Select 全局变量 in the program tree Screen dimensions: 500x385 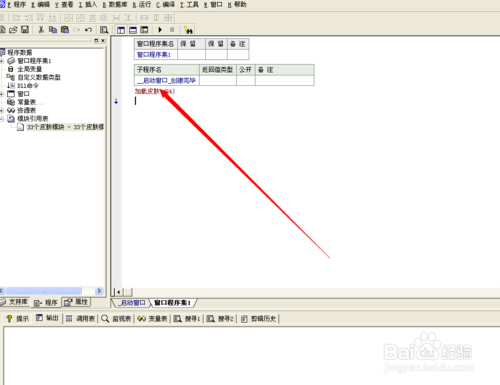coord(30,69)
